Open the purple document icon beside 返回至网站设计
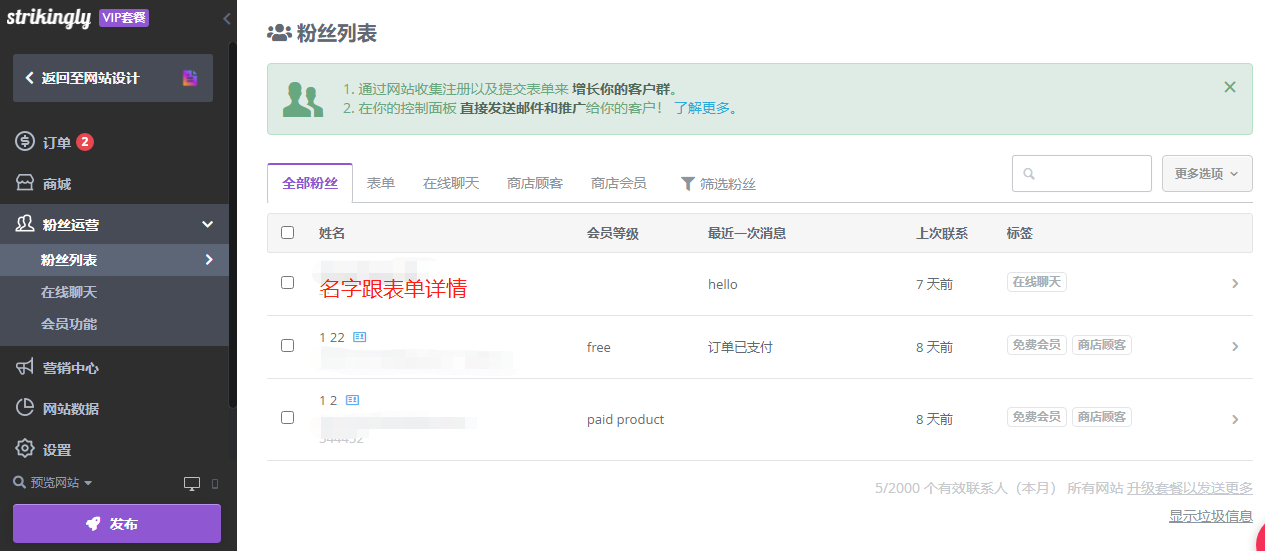 [x=190, y=78]
